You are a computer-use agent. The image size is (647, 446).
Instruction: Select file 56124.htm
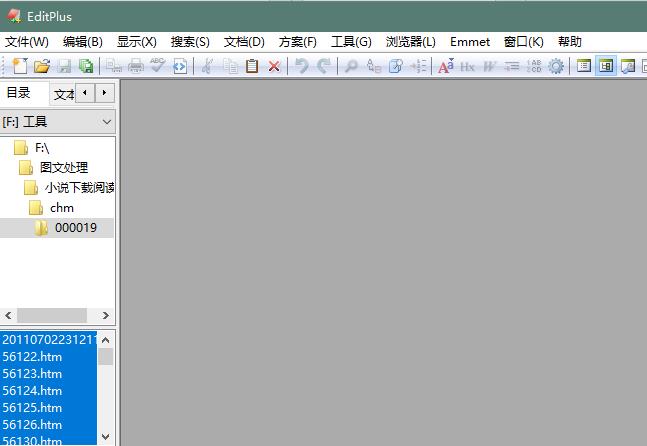[49, 391]
